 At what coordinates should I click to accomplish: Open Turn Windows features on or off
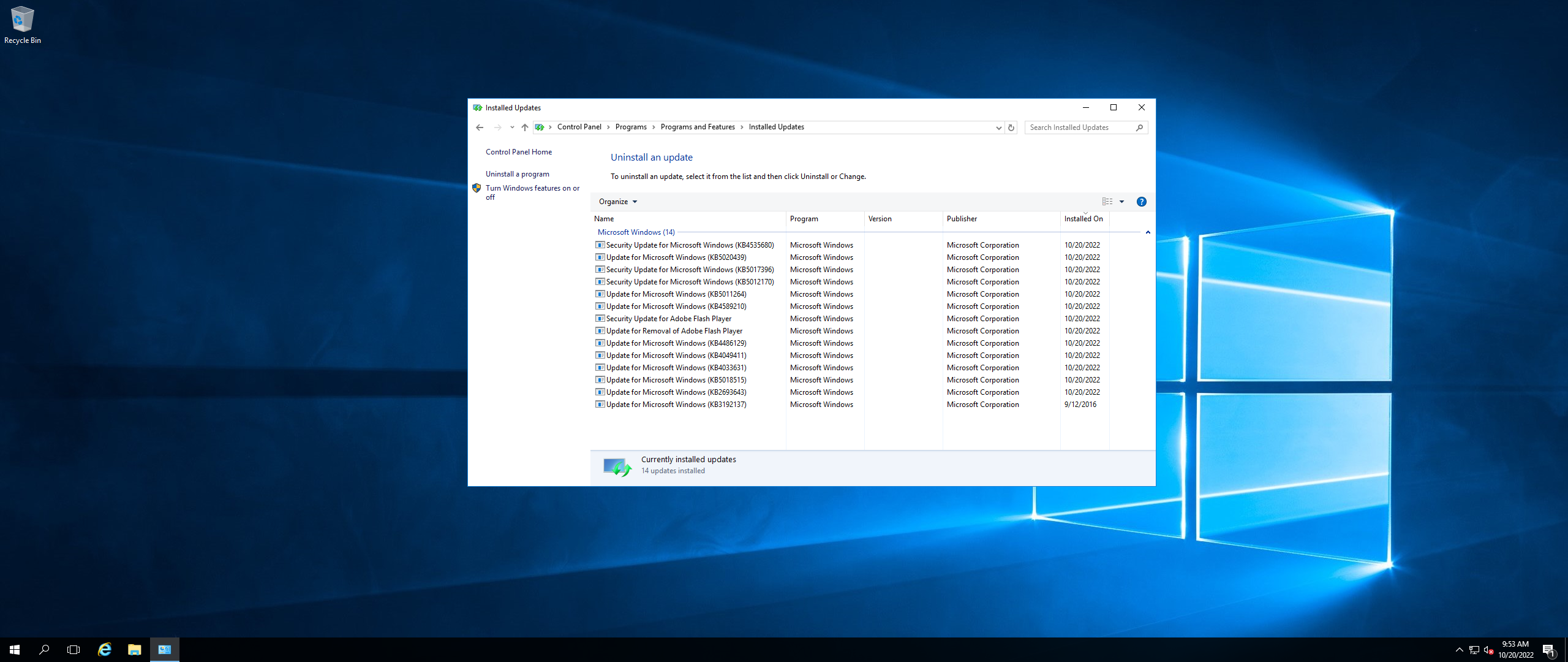[x=532, y=192]
